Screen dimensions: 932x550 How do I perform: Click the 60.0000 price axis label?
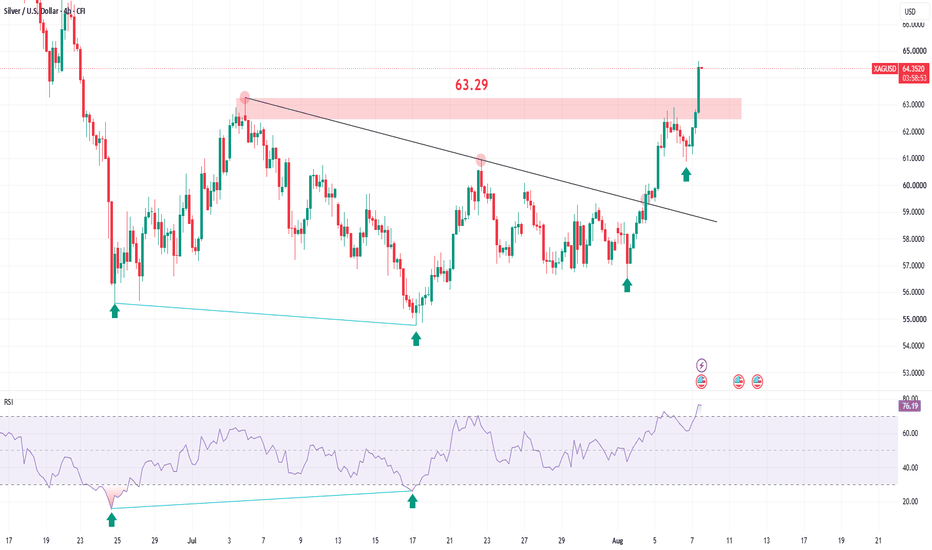914,185
